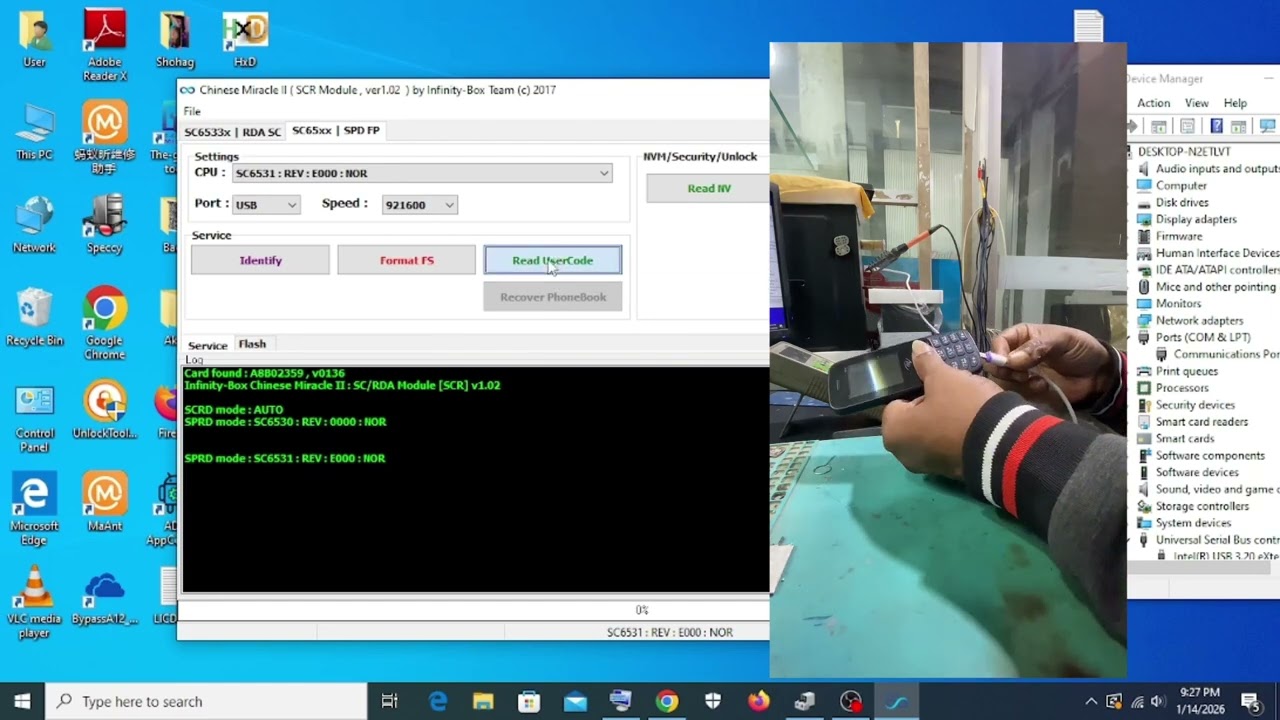Open the HxD desktop icon
The width and height of the screenshot is (1280, 720).
click(x=245, y=40)
